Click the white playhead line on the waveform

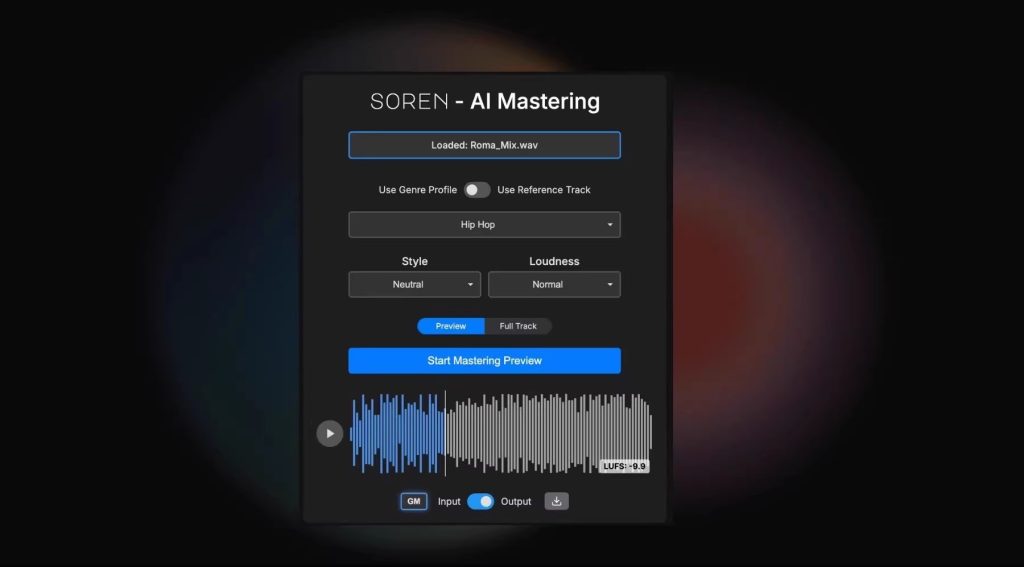coord(445,433)
